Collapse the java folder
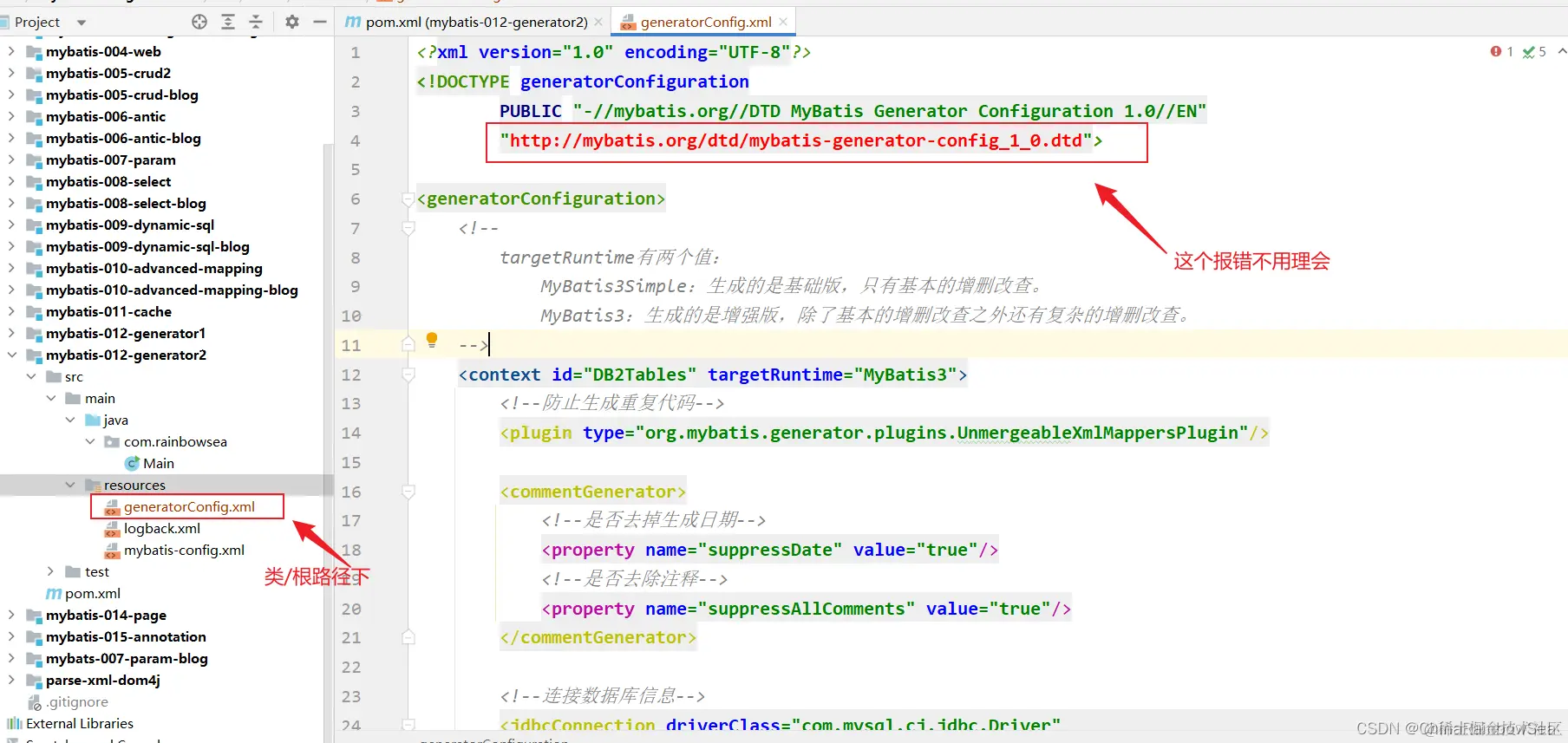This screenshot has height=743, width=1568. 70,420
